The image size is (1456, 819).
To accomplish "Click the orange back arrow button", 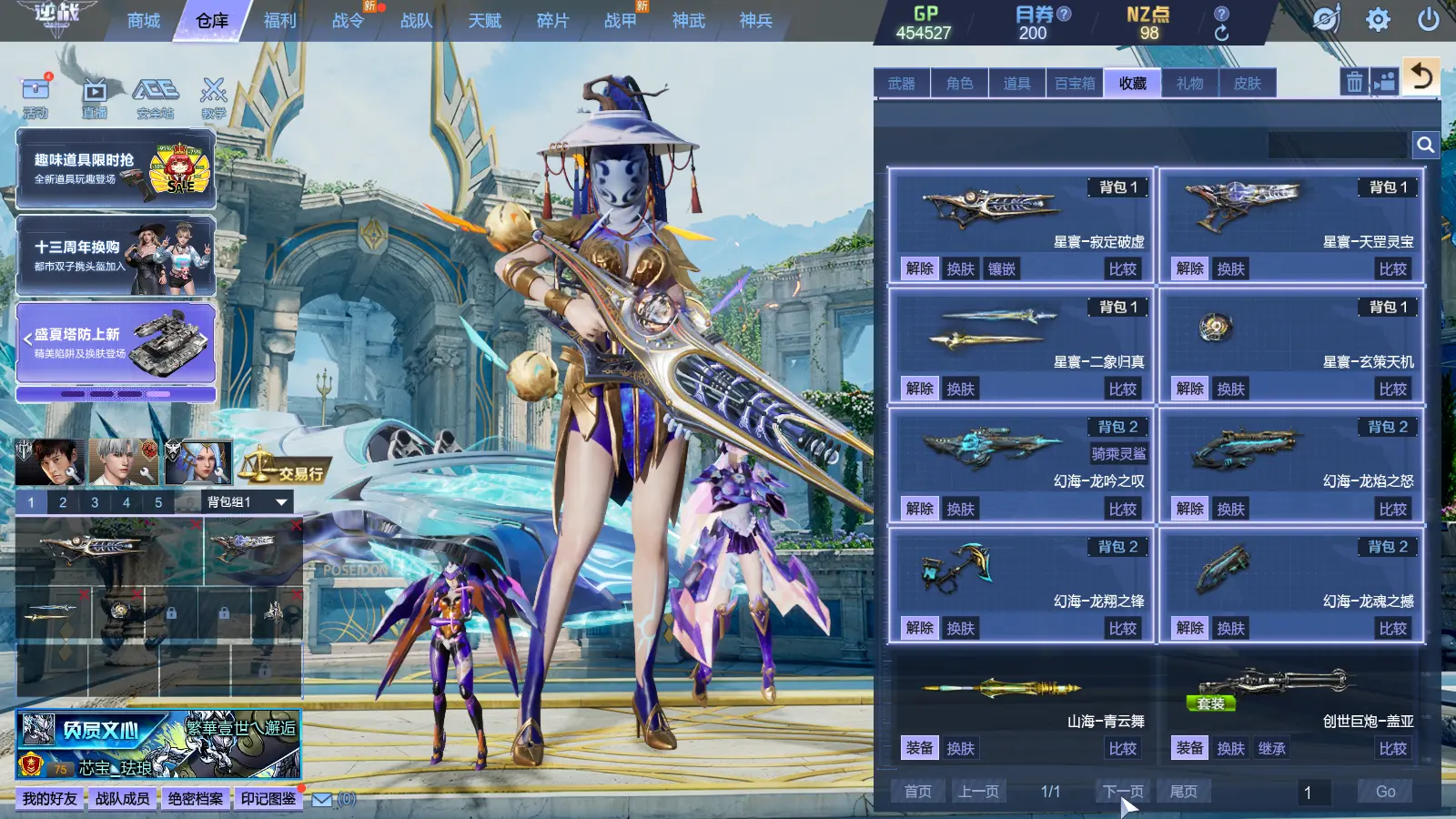I will coord(1421,76).
